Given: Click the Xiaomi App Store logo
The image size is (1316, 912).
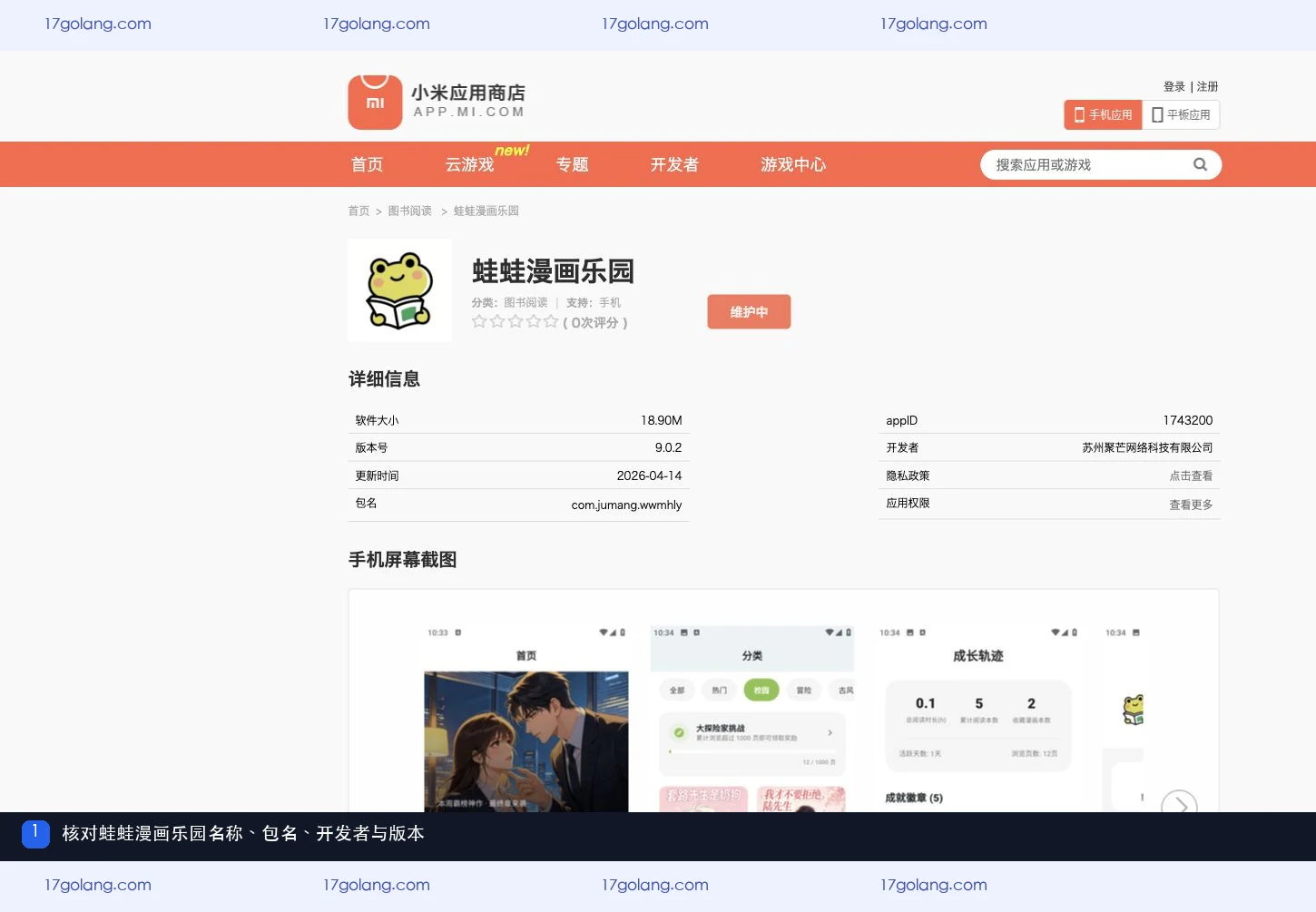Looking at the screenshot, I should [437, 102].
